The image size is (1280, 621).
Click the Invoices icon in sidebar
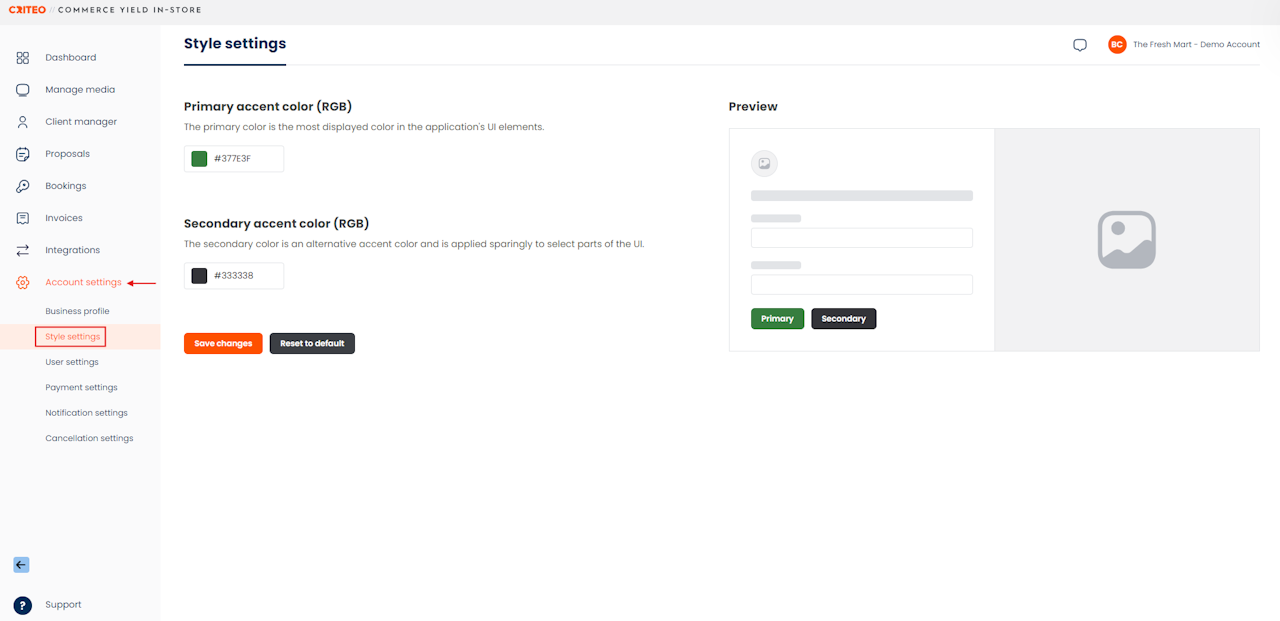coord(23,218)
